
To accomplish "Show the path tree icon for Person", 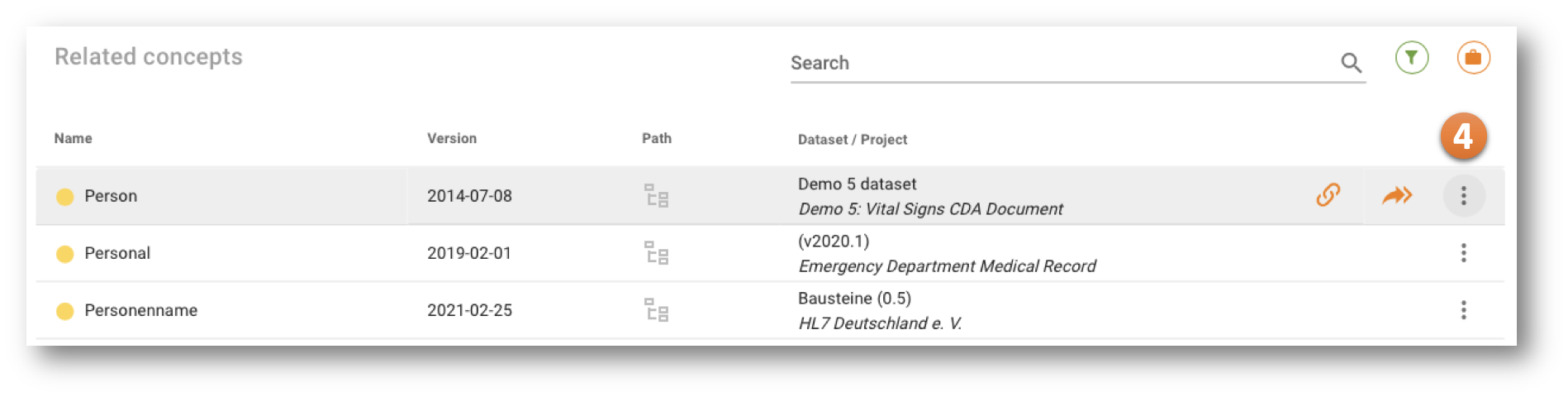I will [x=656, y=196].
